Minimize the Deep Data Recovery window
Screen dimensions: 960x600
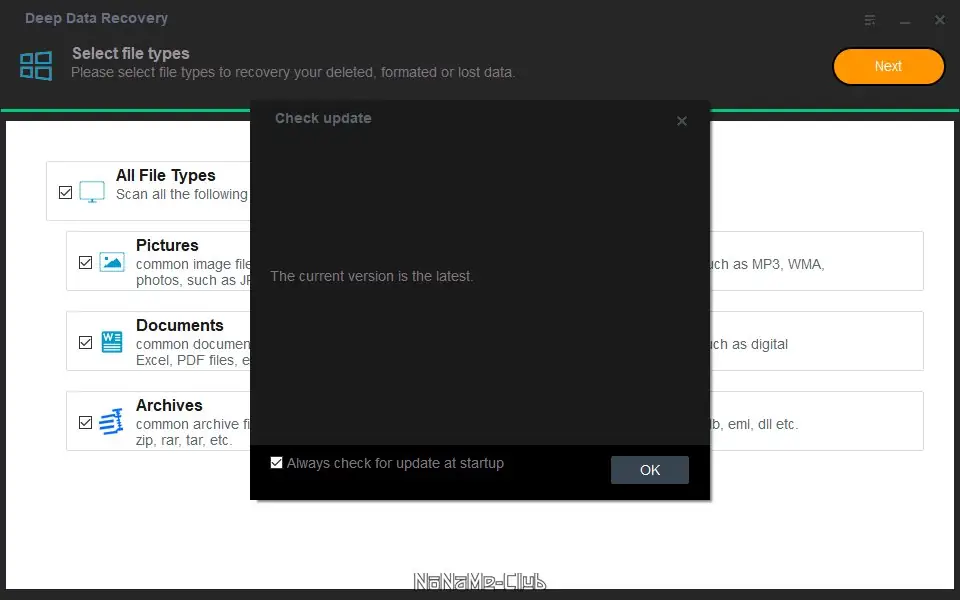point(905,22)
